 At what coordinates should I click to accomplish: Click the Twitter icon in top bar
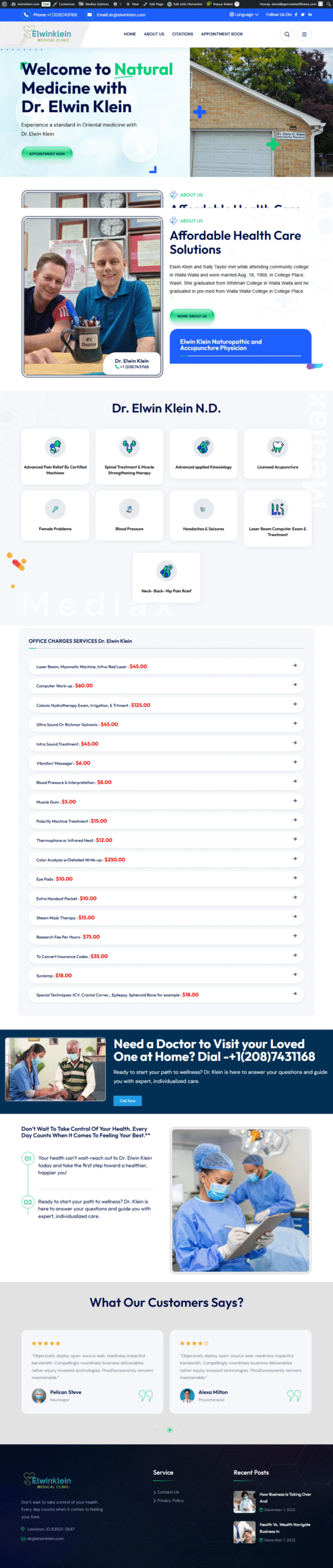click(302, 15)
